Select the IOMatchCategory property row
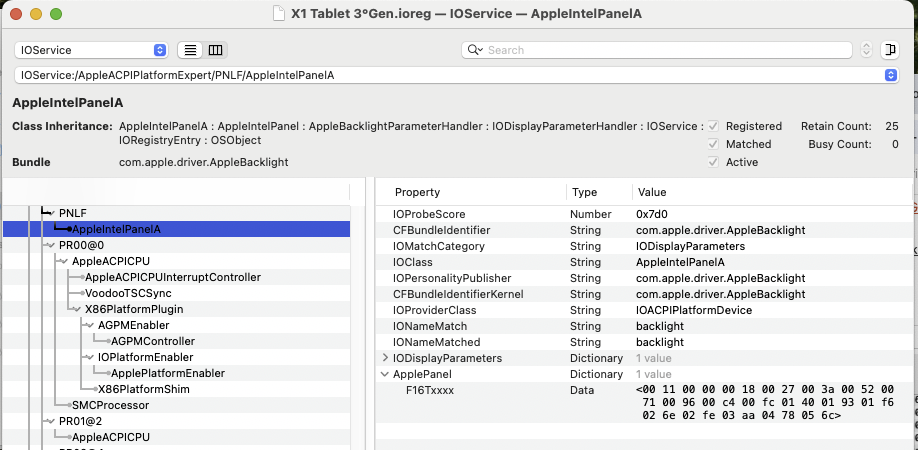Screen dimensions: 918x450 tap(644, 246)
